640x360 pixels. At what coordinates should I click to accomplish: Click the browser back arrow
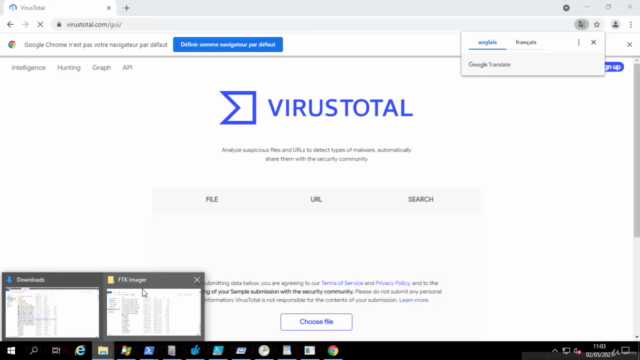[x=10, y=24]
